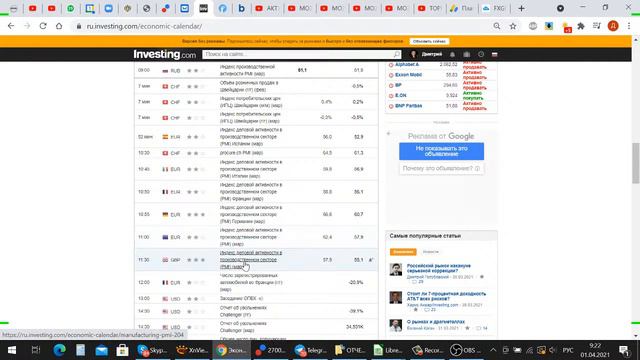Switch to the Google Ads 'Пла' tab
The width and height of the screenshot is (640, 360).
pyautogui.click(x=462, y=8)
